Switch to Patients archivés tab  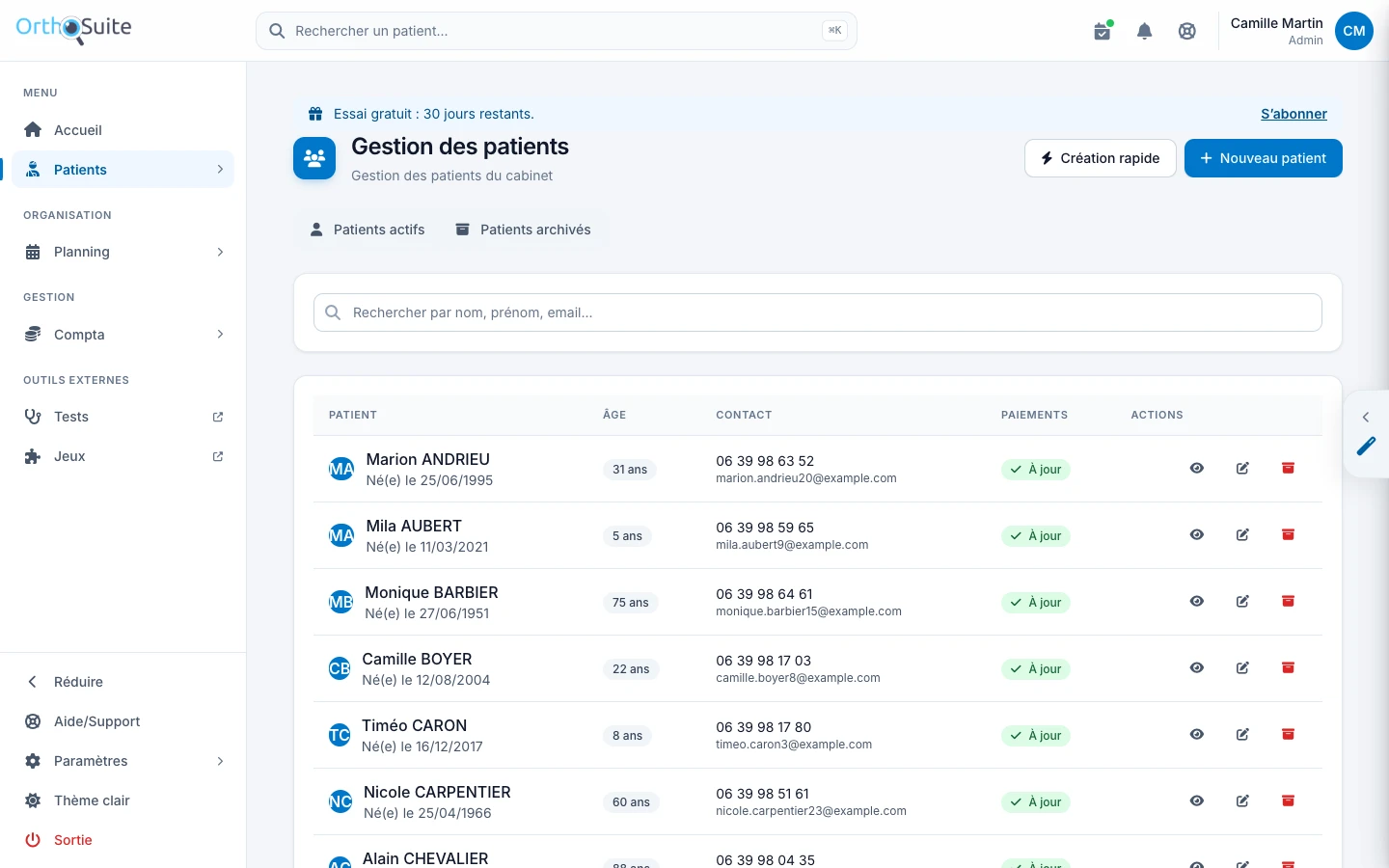point(524,230)
